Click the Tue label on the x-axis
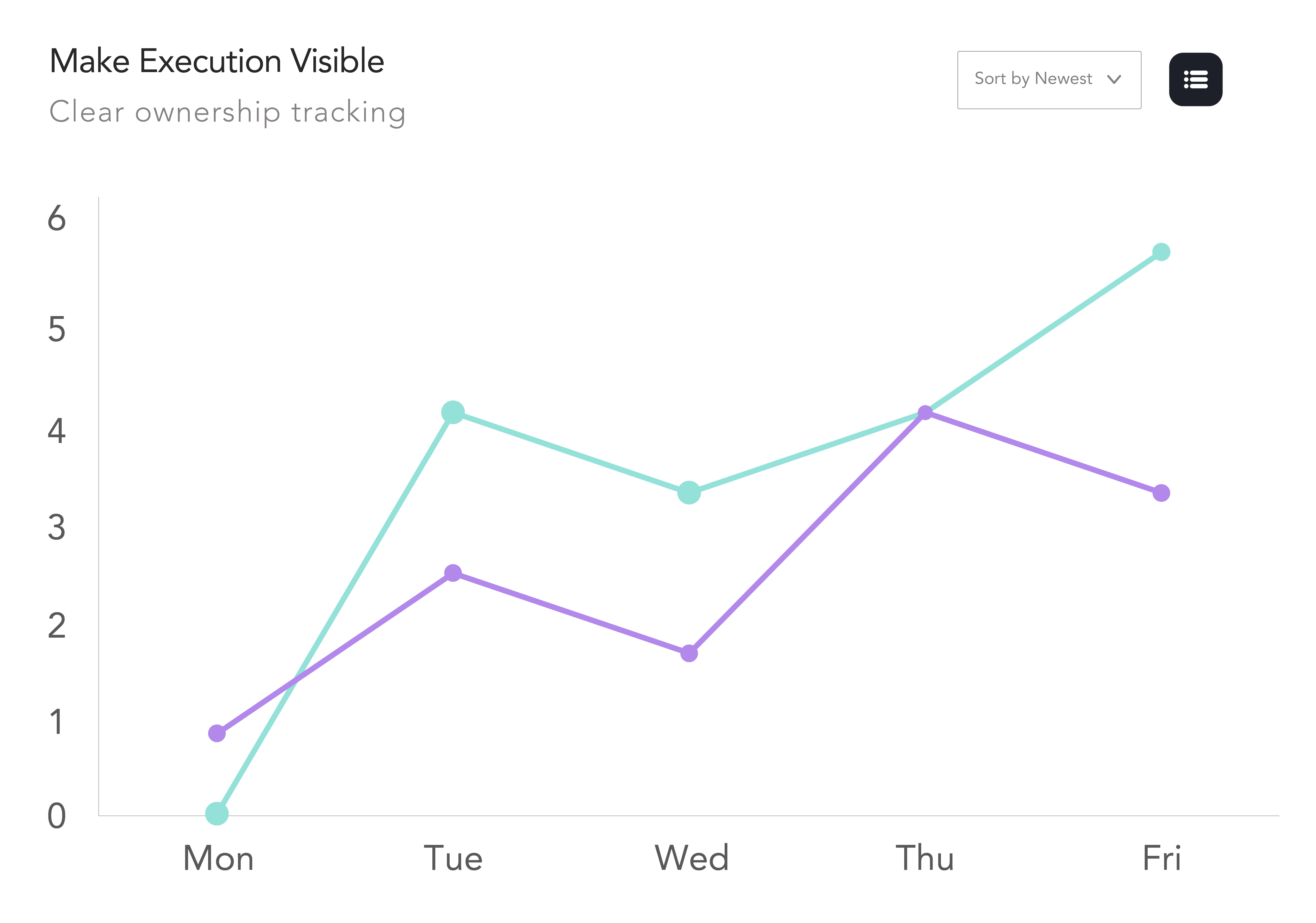The height and width of the screenshot is (923, 1316). tap(453, 858)
